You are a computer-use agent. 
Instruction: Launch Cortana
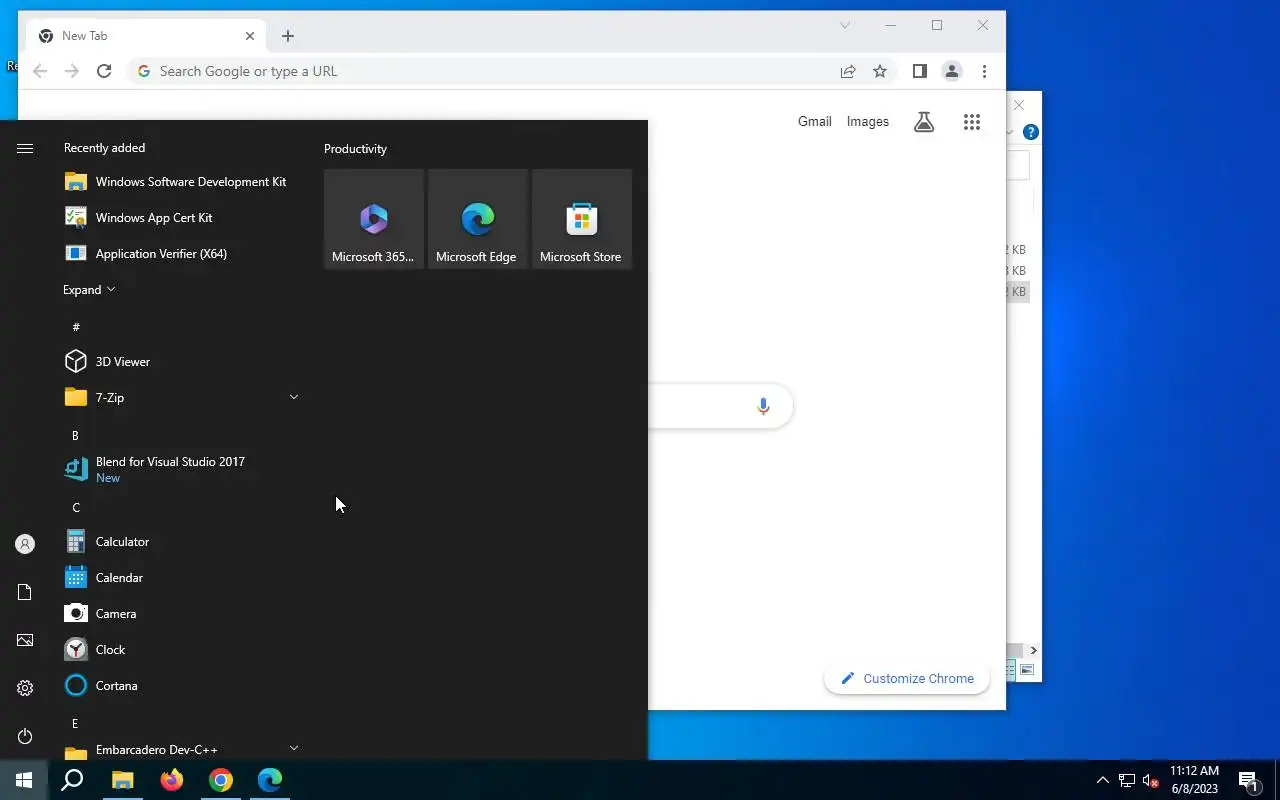(x=180, y=686)
